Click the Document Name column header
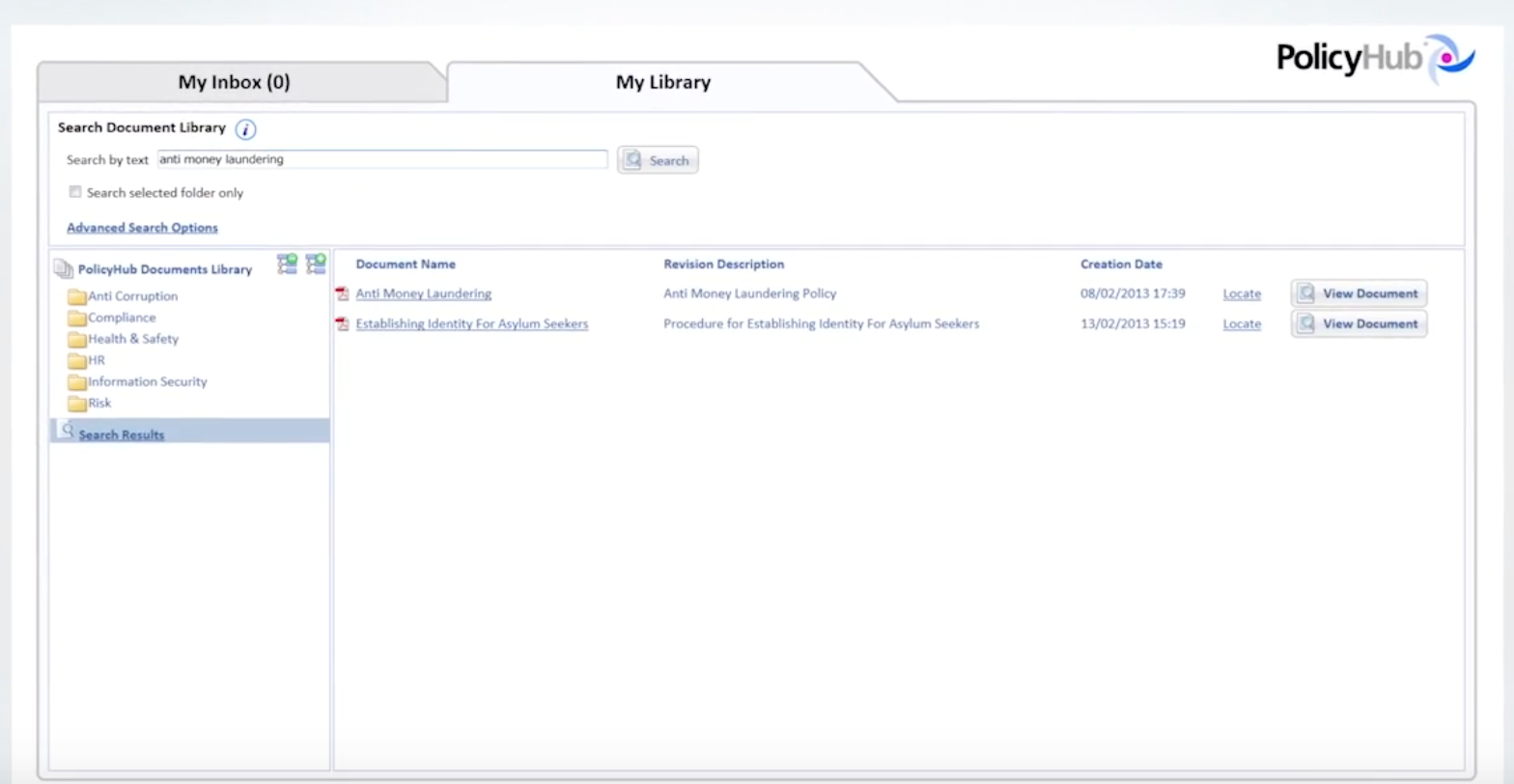 406,265
